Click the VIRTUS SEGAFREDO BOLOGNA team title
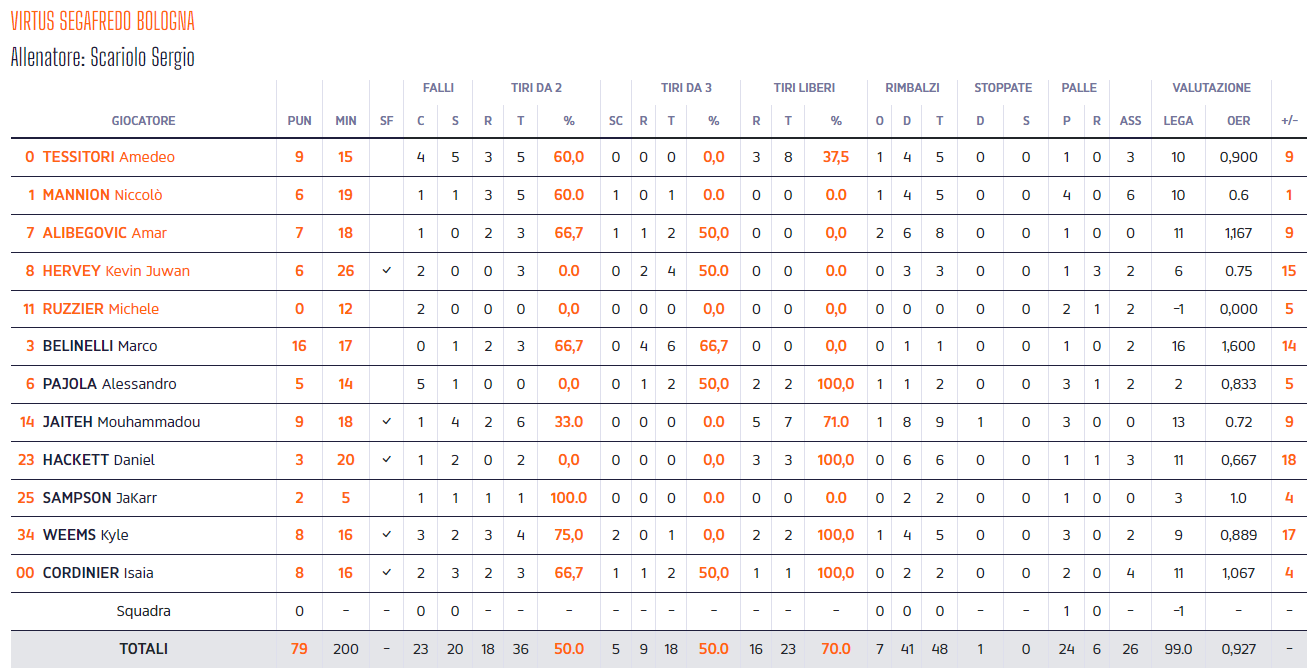The width and height of the screenshot is (1307, 668). pos(103,21)
